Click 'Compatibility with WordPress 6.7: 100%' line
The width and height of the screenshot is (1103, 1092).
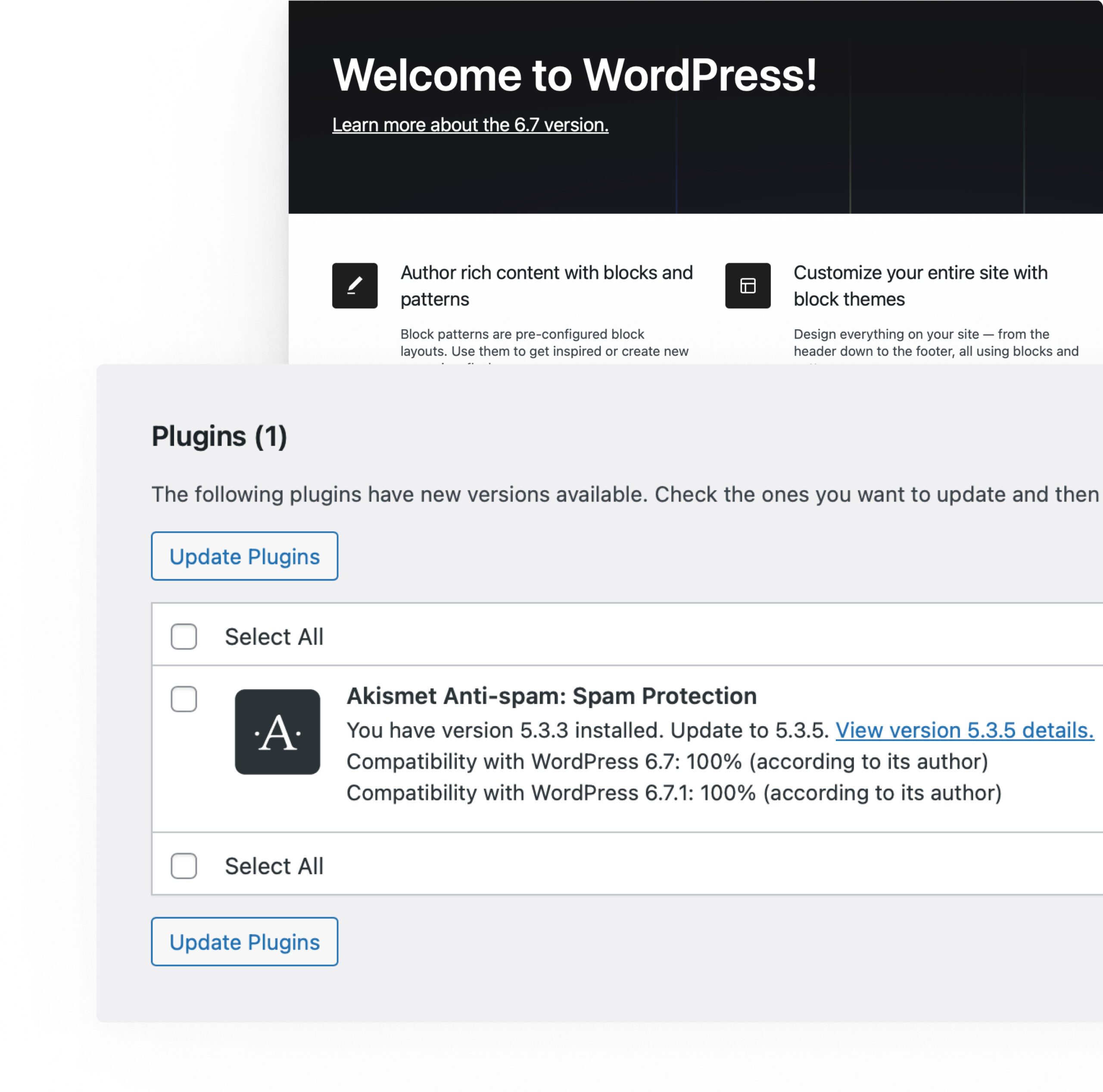point(667,761)
